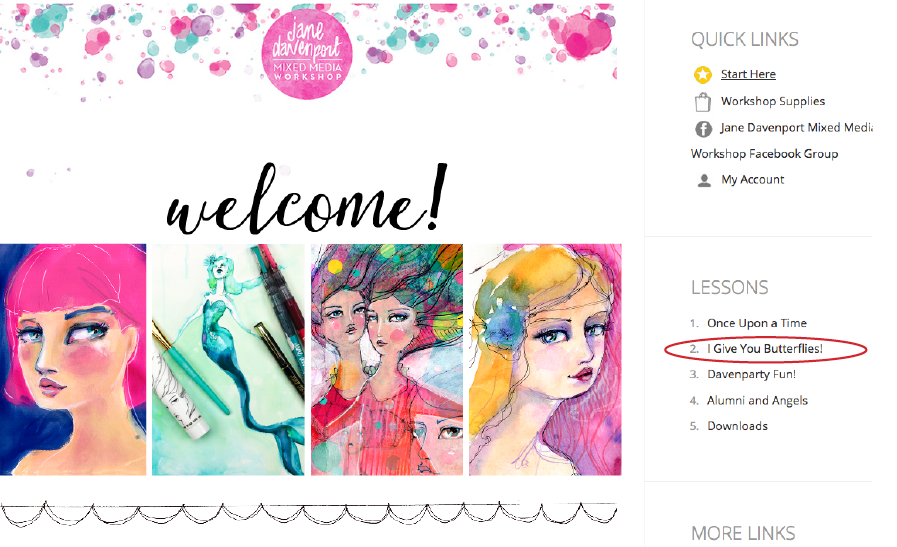This screenshot has height=547, width=897.
Task: Click the Jane Davenport Mixed Media link text
Action: coord(796,128)
